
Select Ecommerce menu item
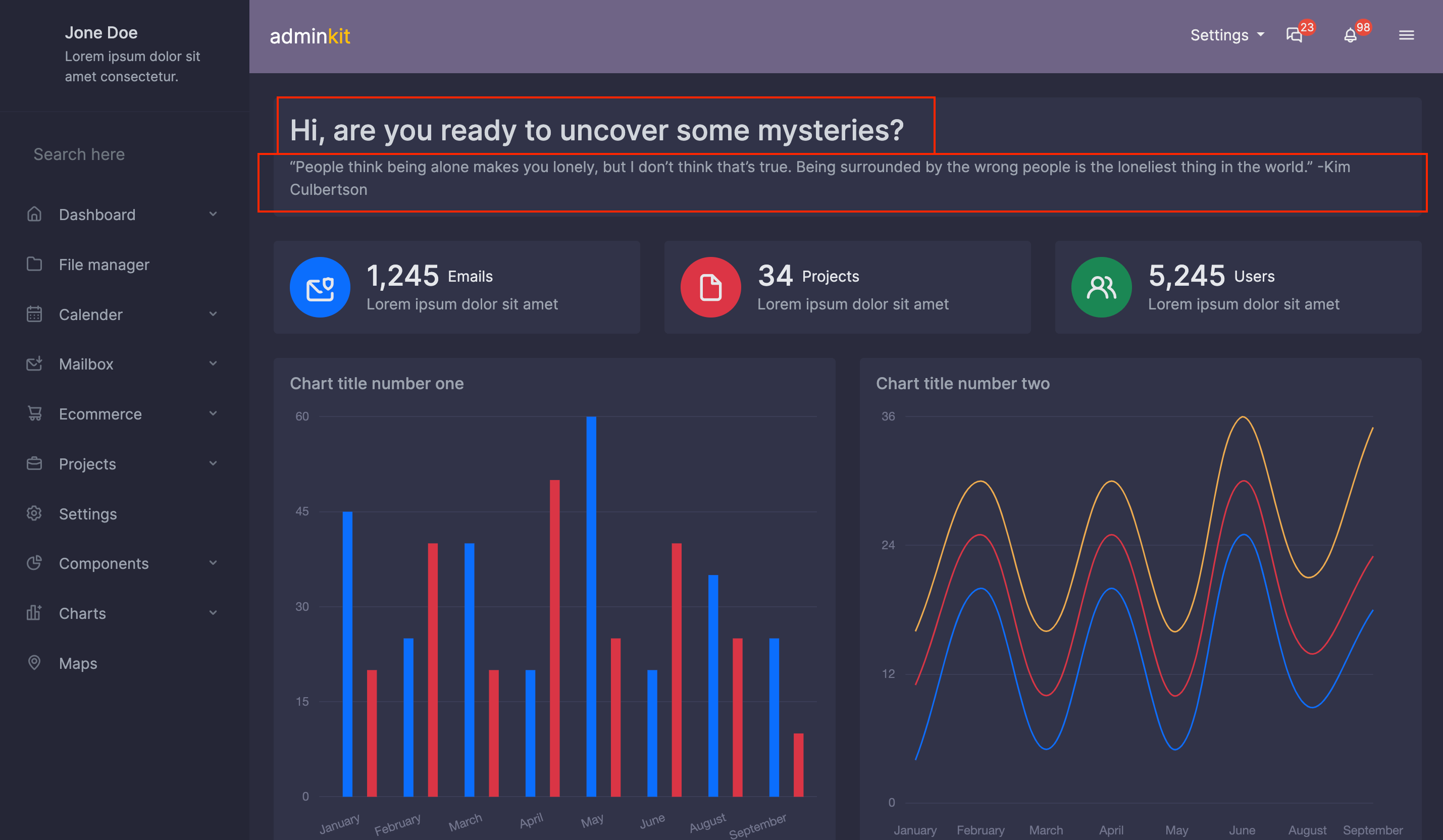point(100,413)
